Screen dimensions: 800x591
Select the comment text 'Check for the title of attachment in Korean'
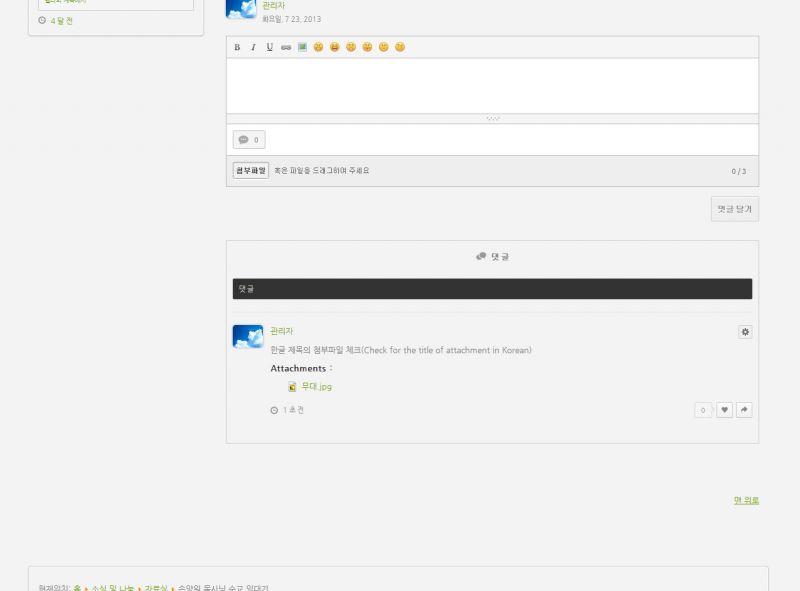click(x=446, y=350)
